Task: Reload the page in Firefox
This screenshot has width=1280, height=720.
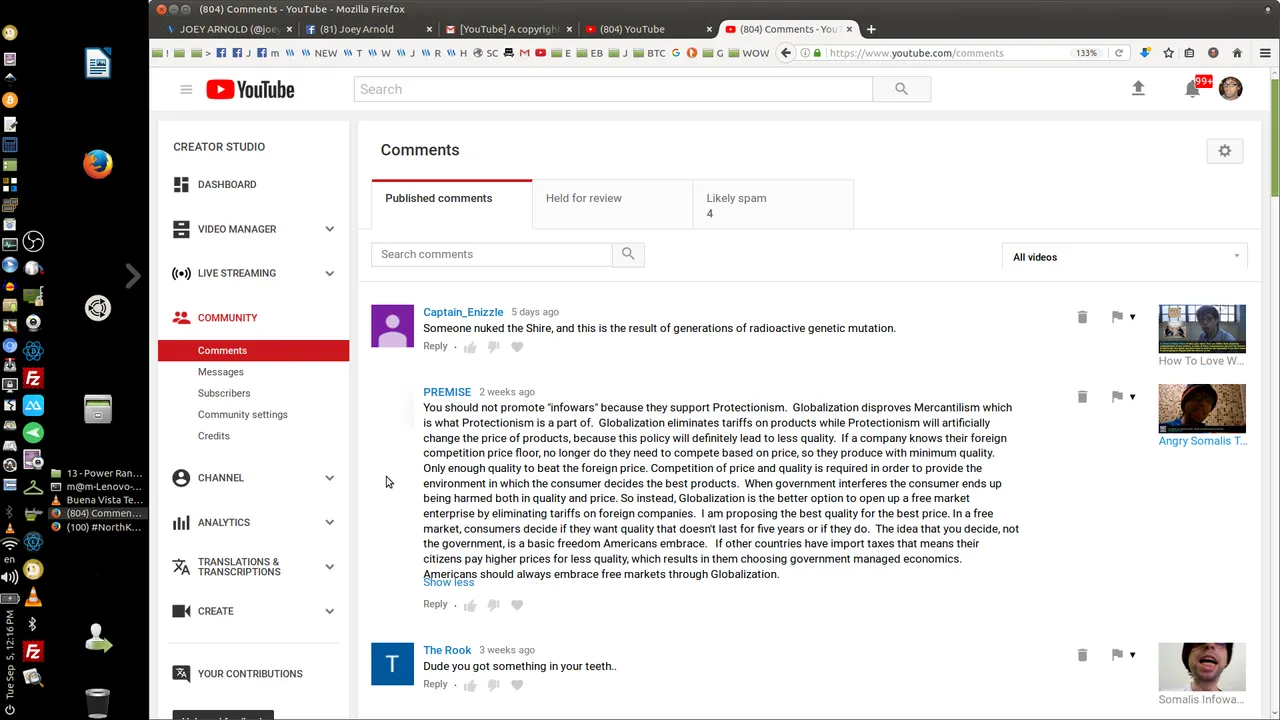Action: click(x=1119, y=53)
